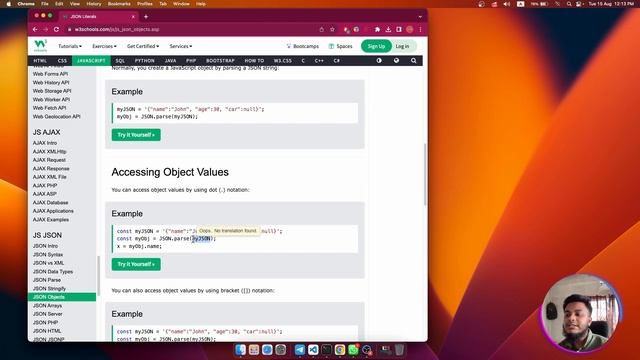Open Finder from the Dock

point(240,350)
